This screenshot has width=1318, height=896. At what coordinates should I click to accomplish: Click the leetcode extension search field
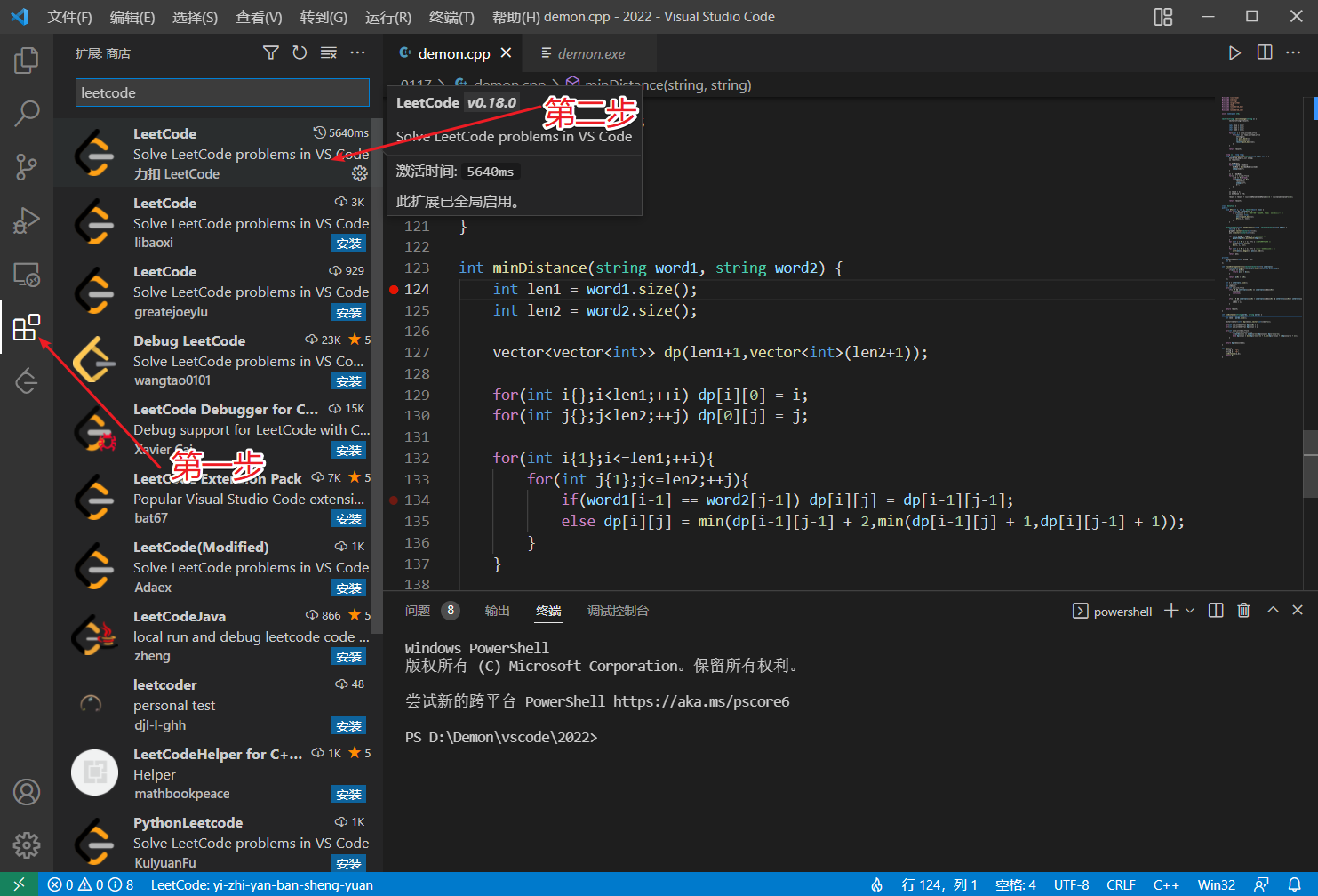pos(222,92)
